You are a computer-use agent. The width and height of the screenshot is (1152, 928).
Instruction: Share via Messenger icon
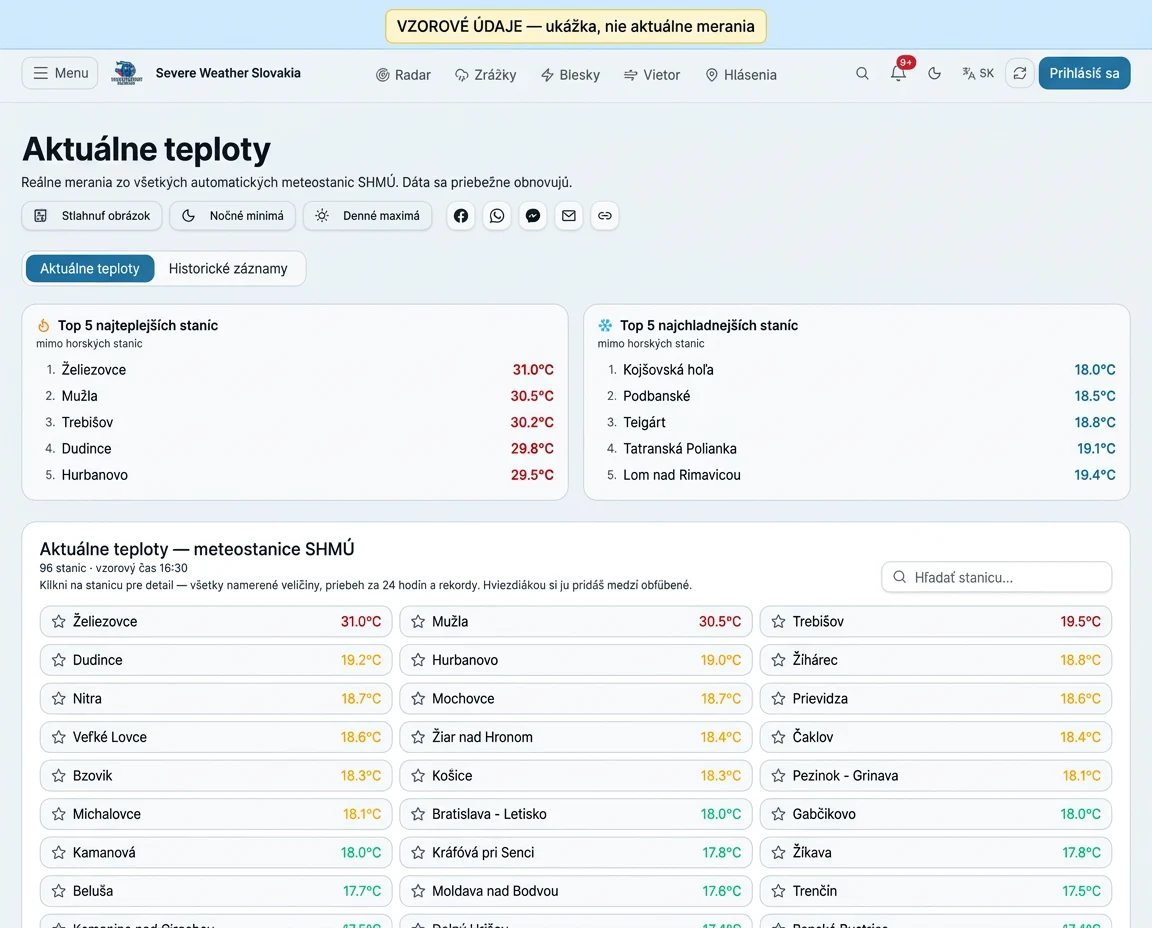(533, 215)
